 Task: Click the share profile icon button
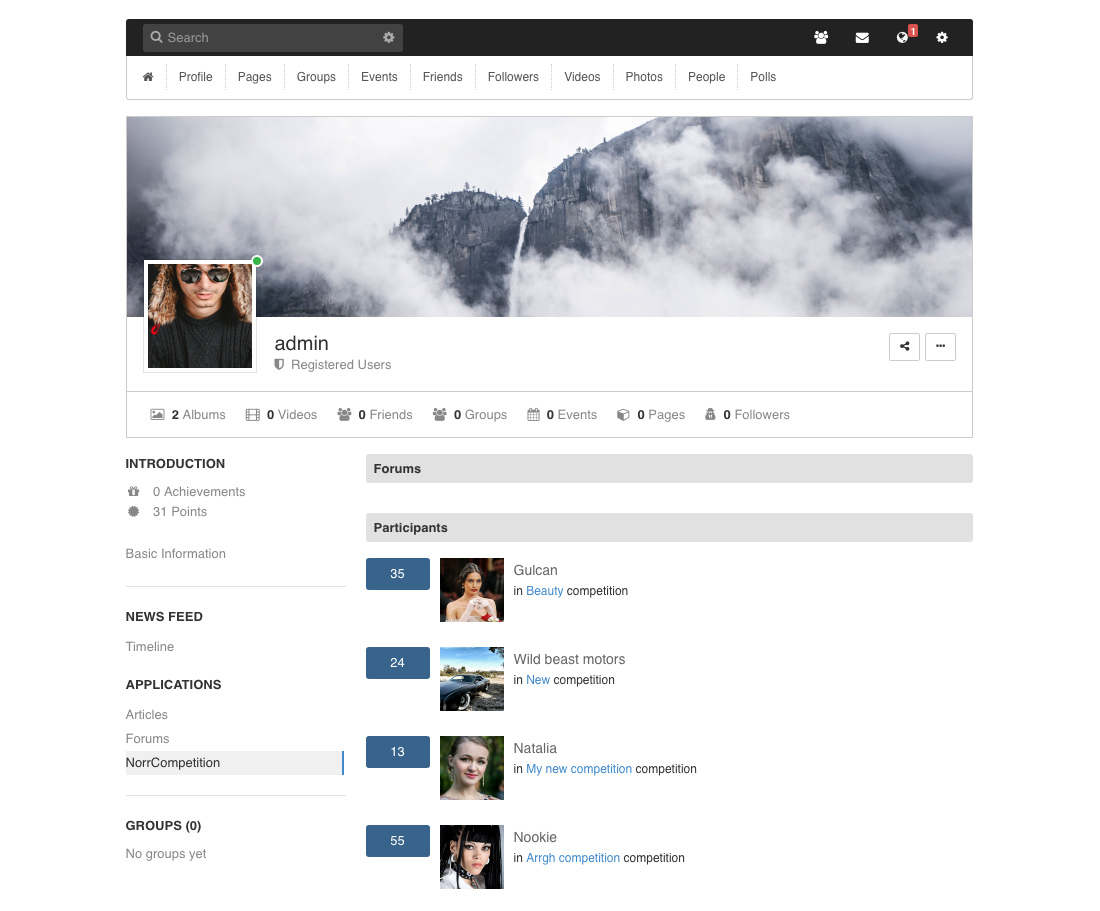[x=904, y=347]
